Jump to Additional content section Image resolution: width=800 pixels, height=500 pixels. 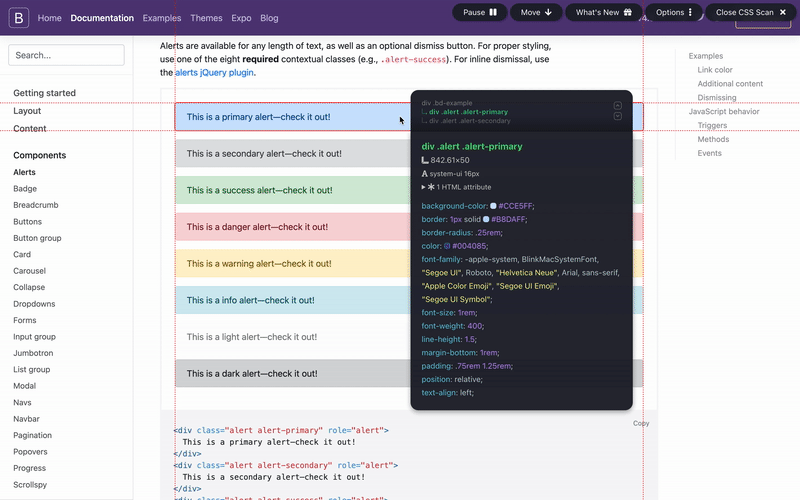point(730,84)
